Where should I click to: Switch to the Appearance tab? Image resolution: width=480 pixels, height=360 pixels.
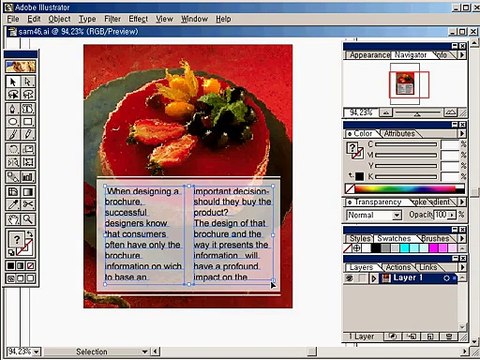[x=369, y=55]
